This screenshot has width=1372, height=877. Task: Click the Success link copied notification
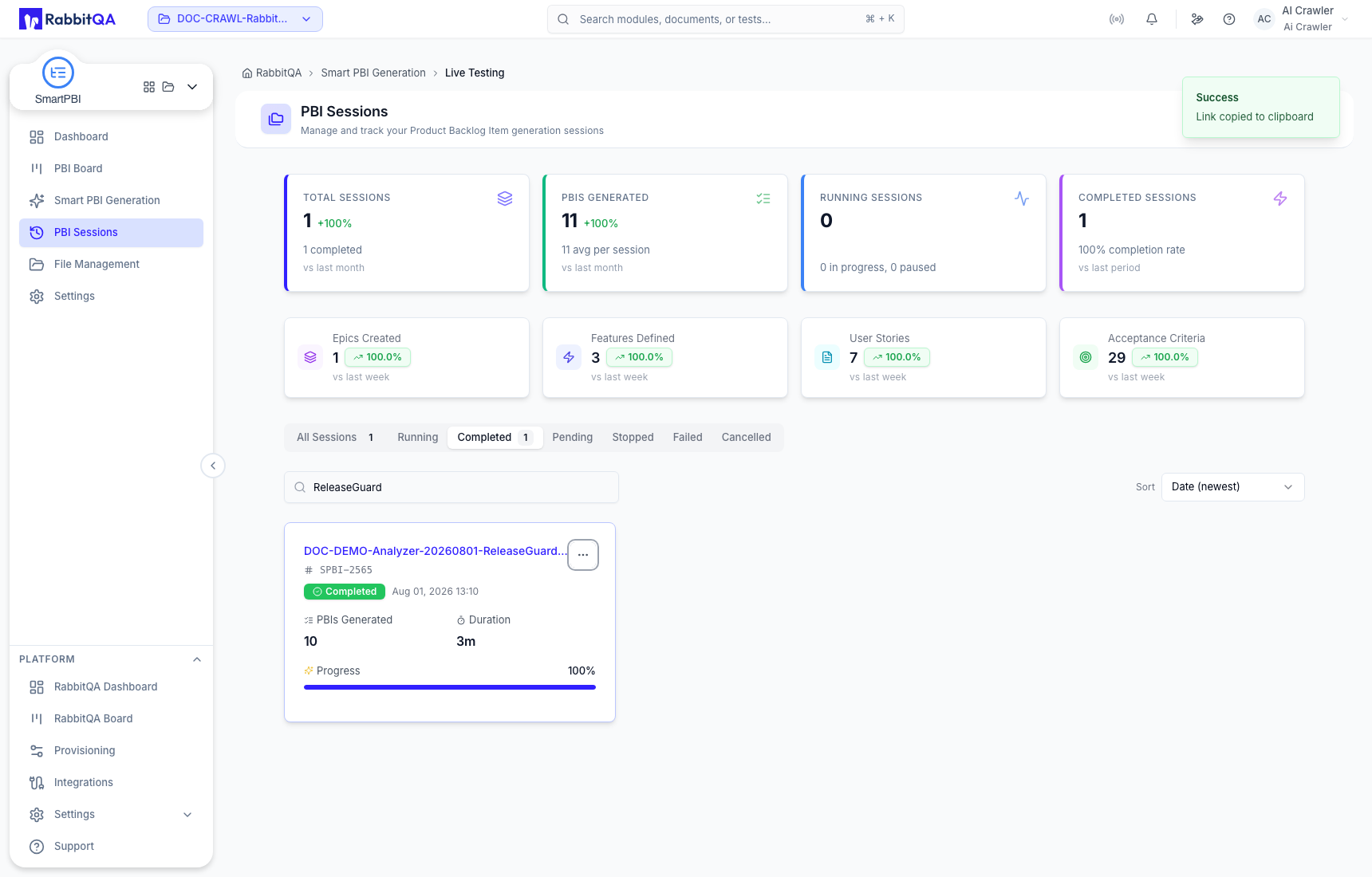(x=1261, y=108)
